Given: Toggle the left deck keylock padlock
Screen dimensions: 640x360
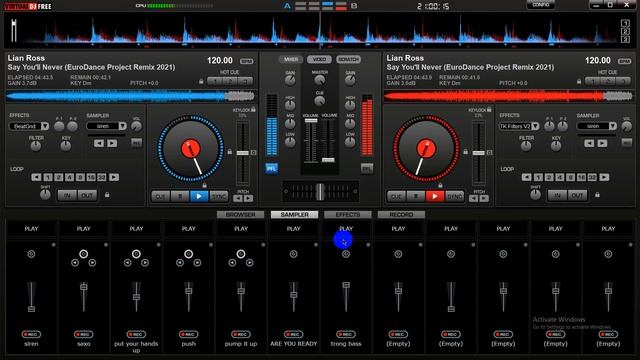Looking at the screenshot, I should [253, 109].
